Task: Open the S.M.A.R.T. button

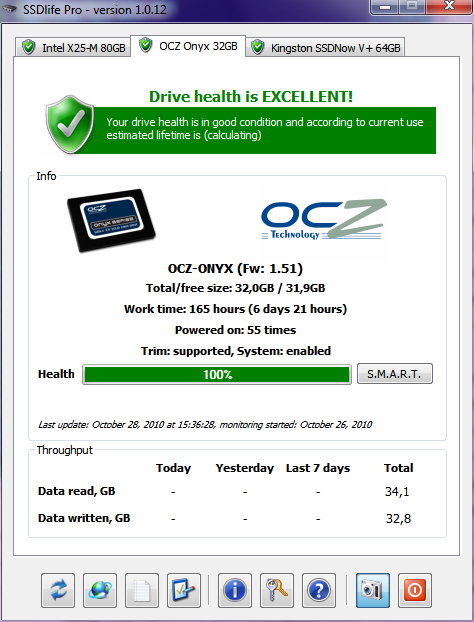Action: (395, 374)
